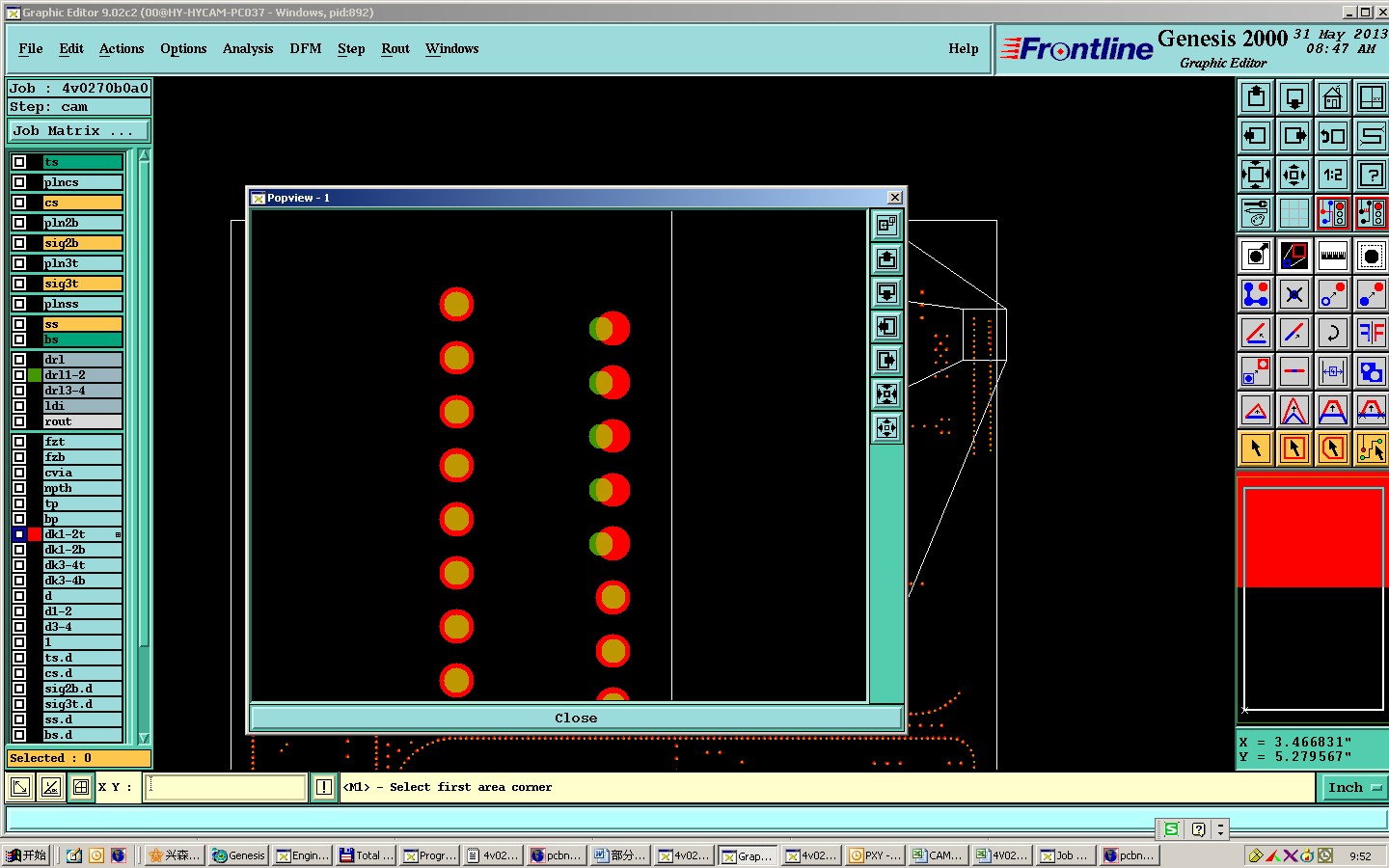Click the pan right icon in right toolbar
Viewport: 1389px width, 868px height.
coord(1294,136)
